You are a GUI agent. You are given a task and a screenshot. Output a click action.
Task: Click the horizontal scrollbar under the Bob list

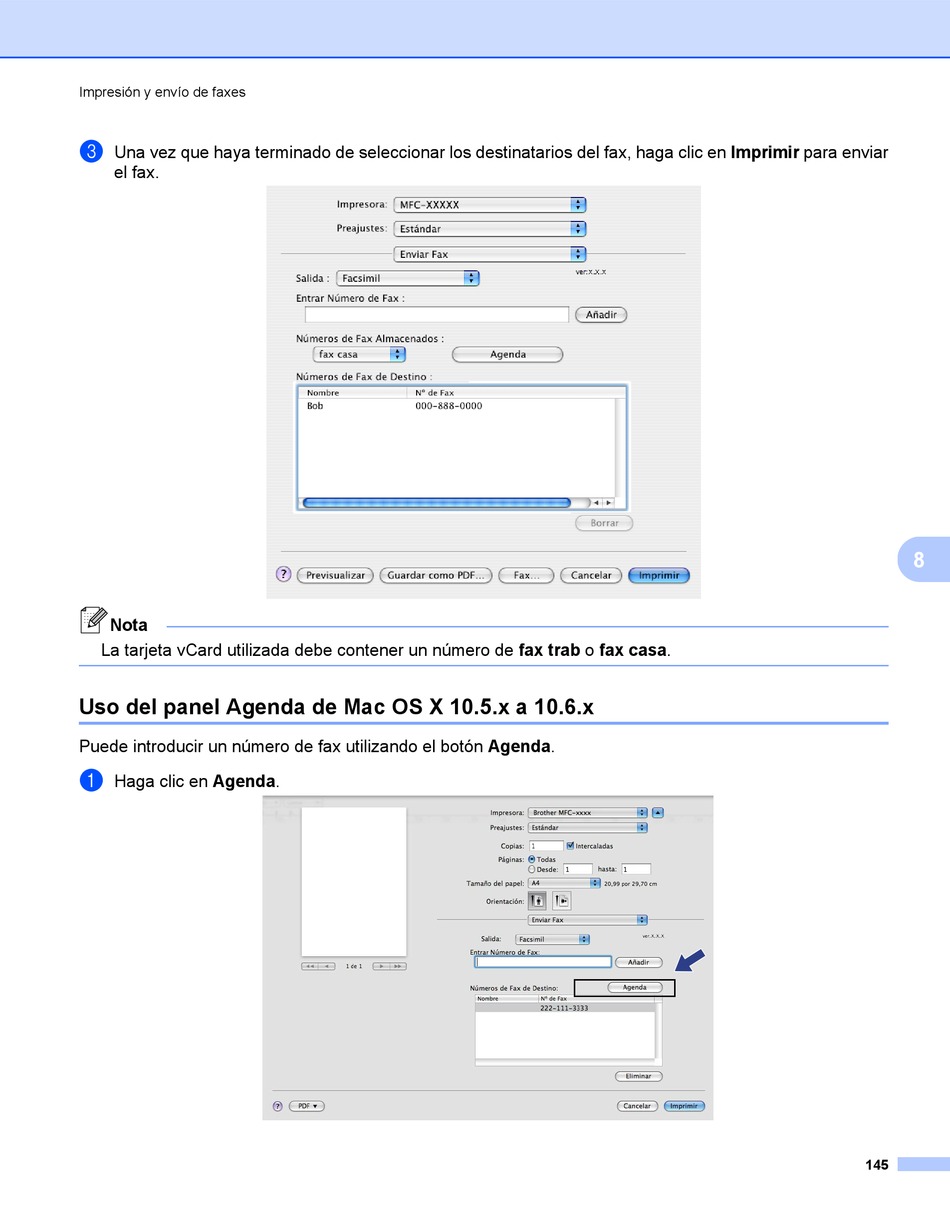[x=436, y=503]
